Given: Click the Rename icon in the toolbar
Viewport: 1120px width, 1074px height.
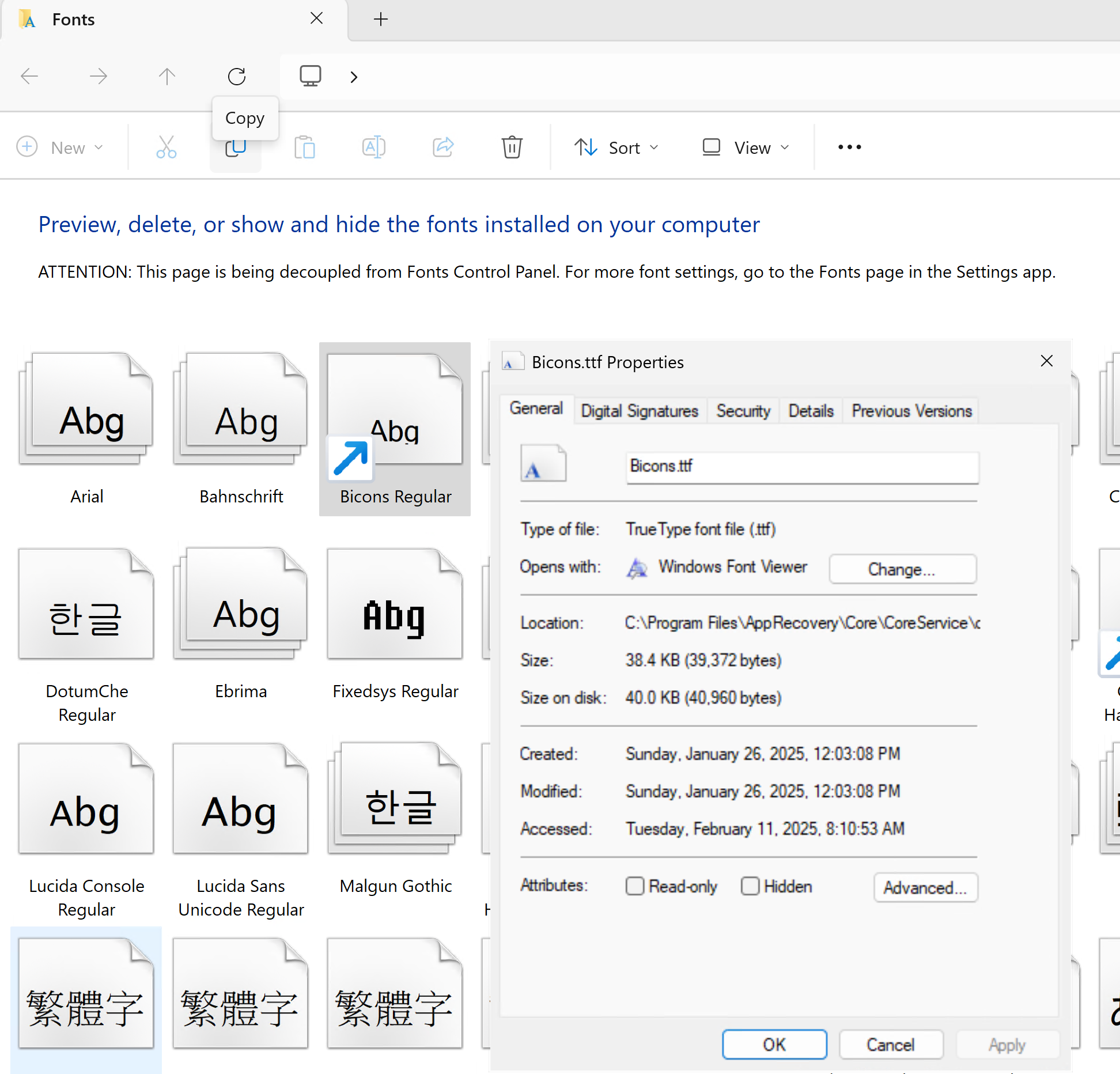Looking at the screenshot, I should pyautogui.click(x=373, y=147).
